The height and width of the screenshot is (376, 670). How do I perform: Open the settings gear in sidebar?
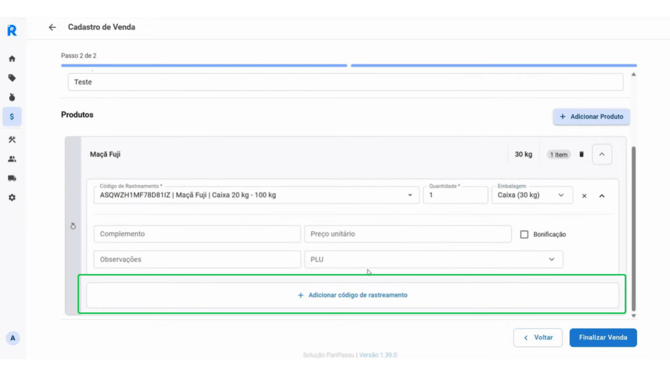pyautogui.click(x=12, y=197)
